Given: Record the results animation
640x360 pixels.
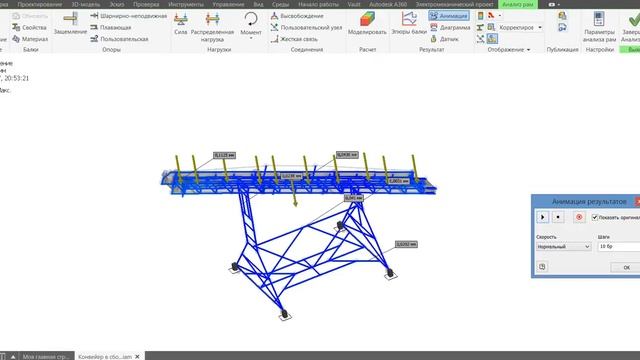Looking at the screenshot, I should (579, 217).
